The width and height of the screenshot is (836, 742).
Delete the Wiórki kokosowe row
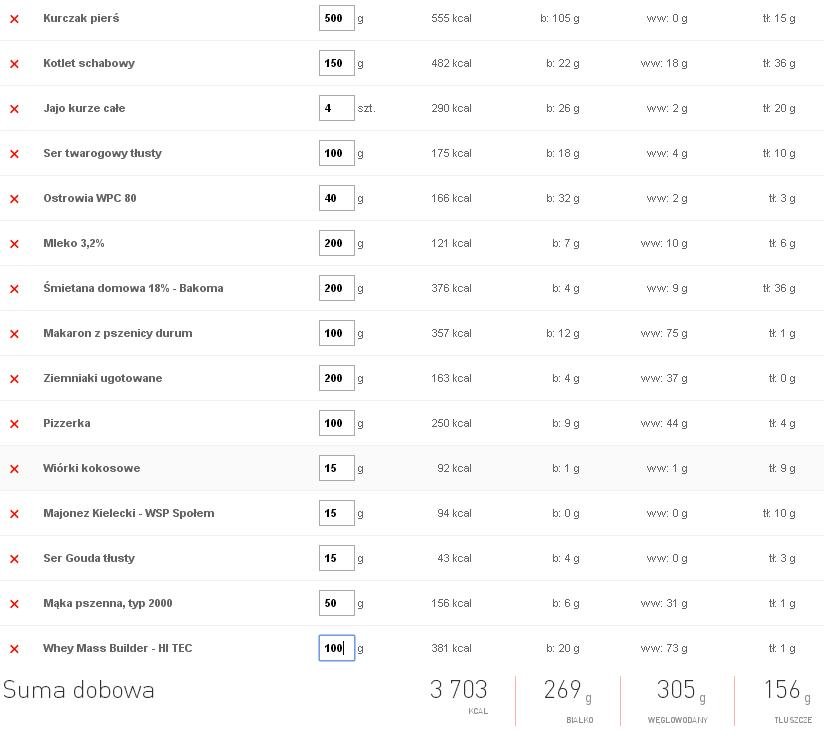pyautogui.click(x=14, y=469)
